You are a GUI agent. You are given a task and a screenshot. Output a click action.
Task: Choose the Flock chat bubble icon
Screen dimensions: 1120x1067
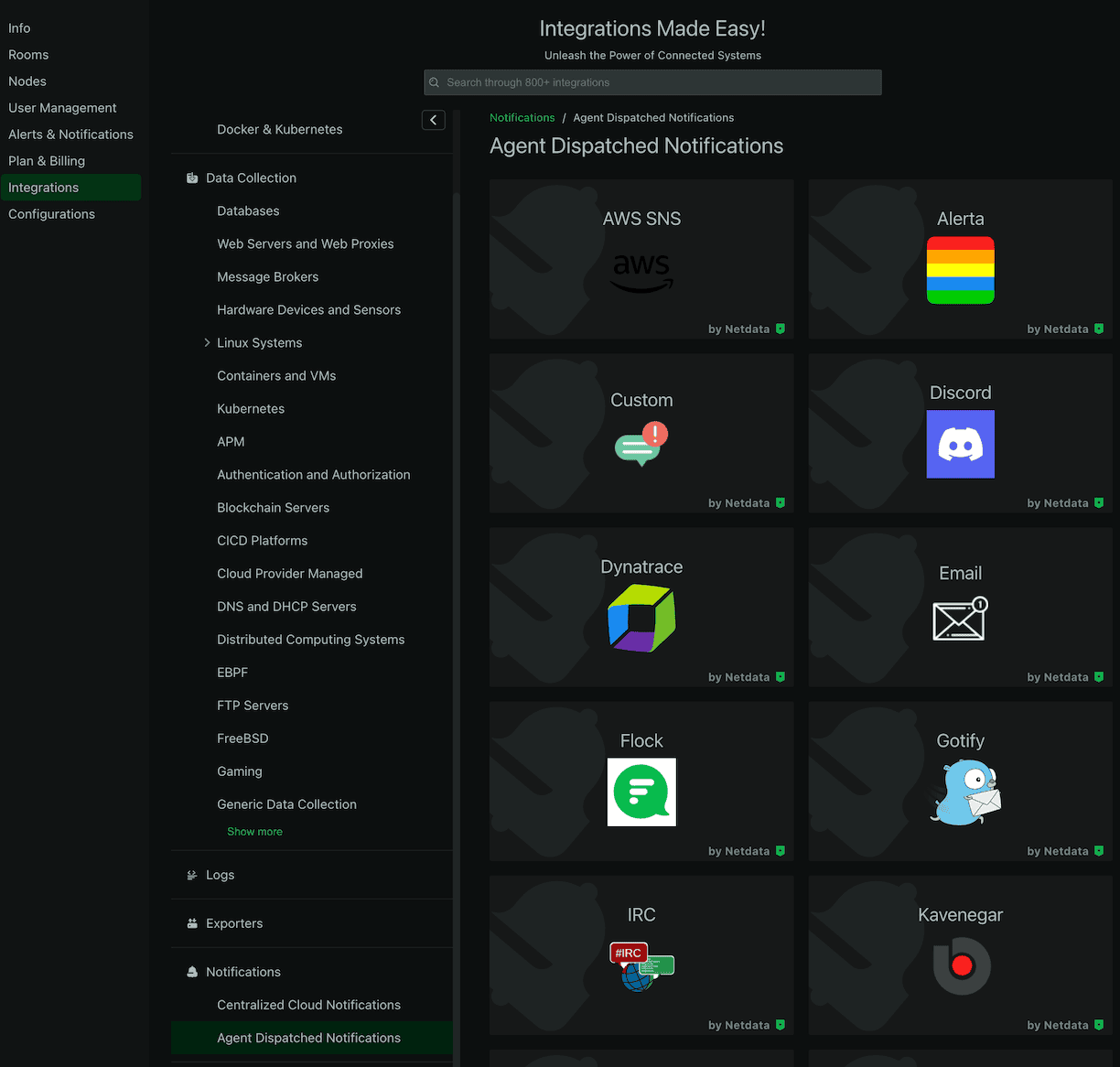641,792
